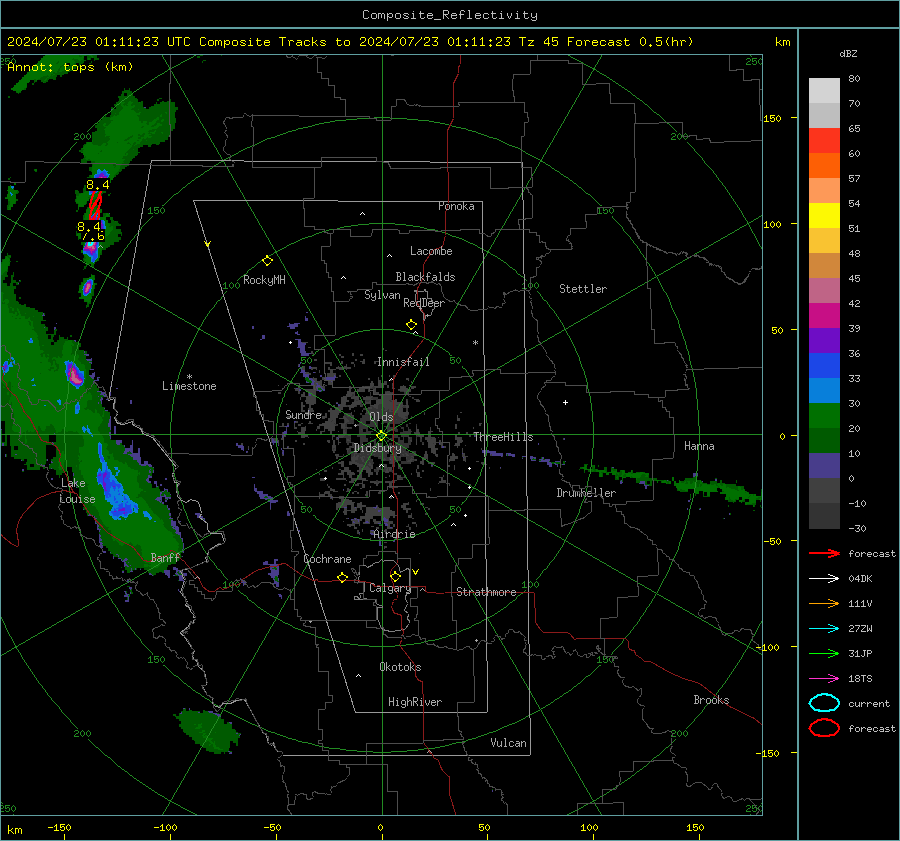
Task: Click the Olds label
Action: point(381,417)
